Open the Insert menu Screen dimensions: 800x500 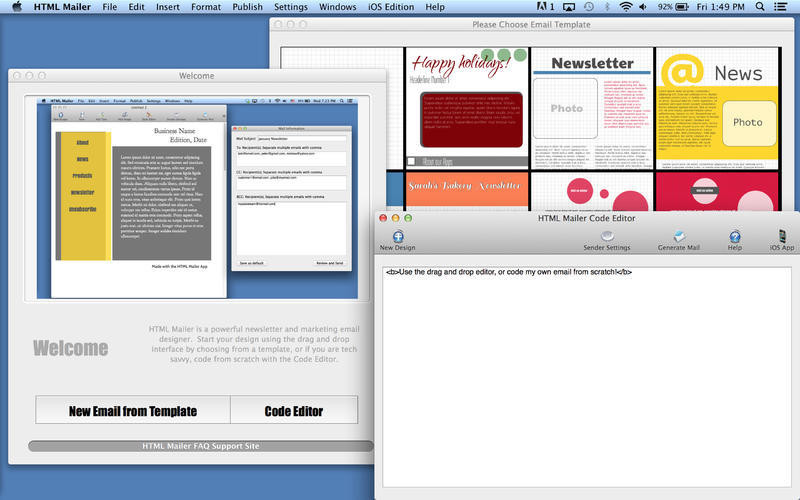point(167,7)
